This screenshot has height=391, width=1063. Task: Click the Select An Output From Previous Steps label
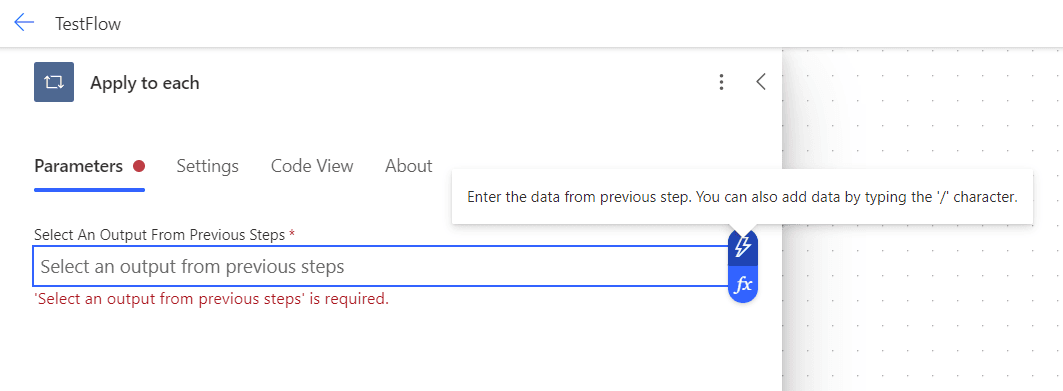click(159, 235)
